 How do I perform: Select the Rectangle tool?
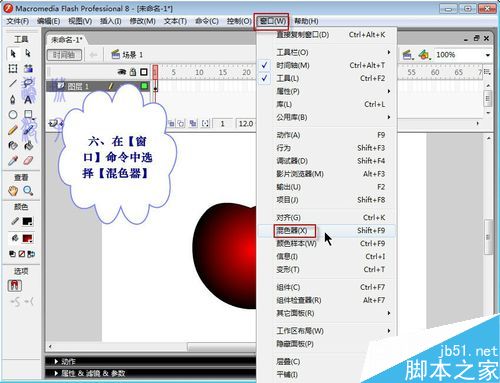point(28,115)
